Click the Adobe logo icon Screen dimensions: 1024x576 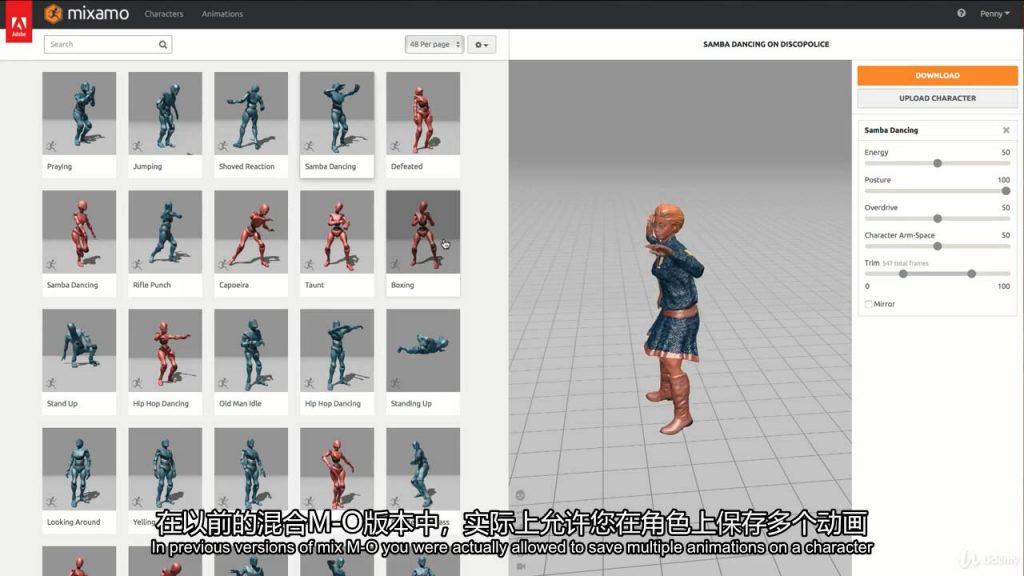(x=19, y=22)
